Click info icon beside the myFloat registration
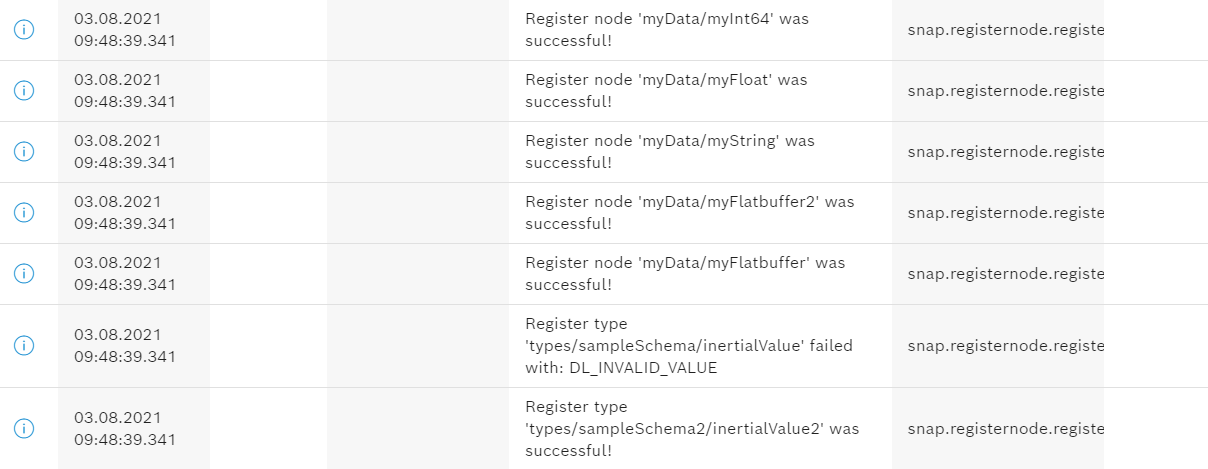The height and width of the screenshot is (469, 1208). coord(24,90)
